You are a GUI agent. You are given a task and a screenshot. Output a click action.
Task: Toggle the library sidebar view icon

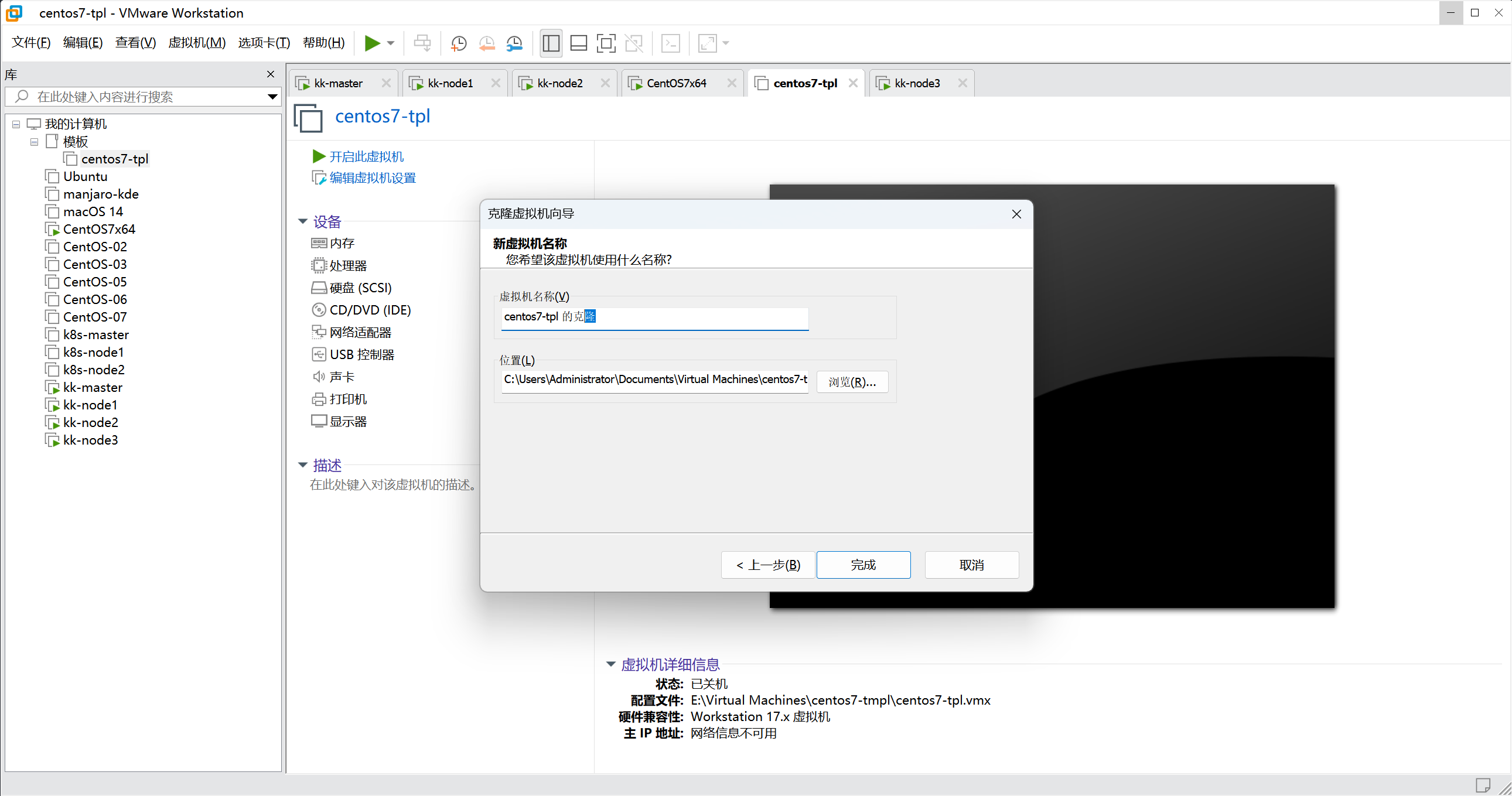tap(551, 43)
